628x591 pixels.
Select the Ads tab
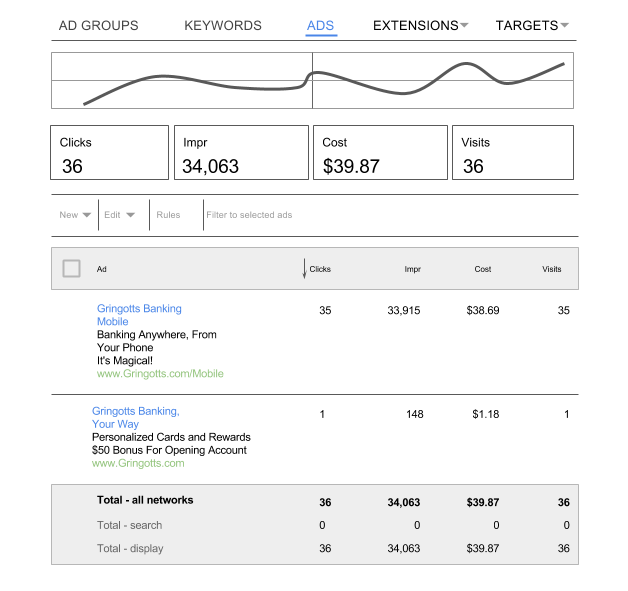tap(321, 26)
